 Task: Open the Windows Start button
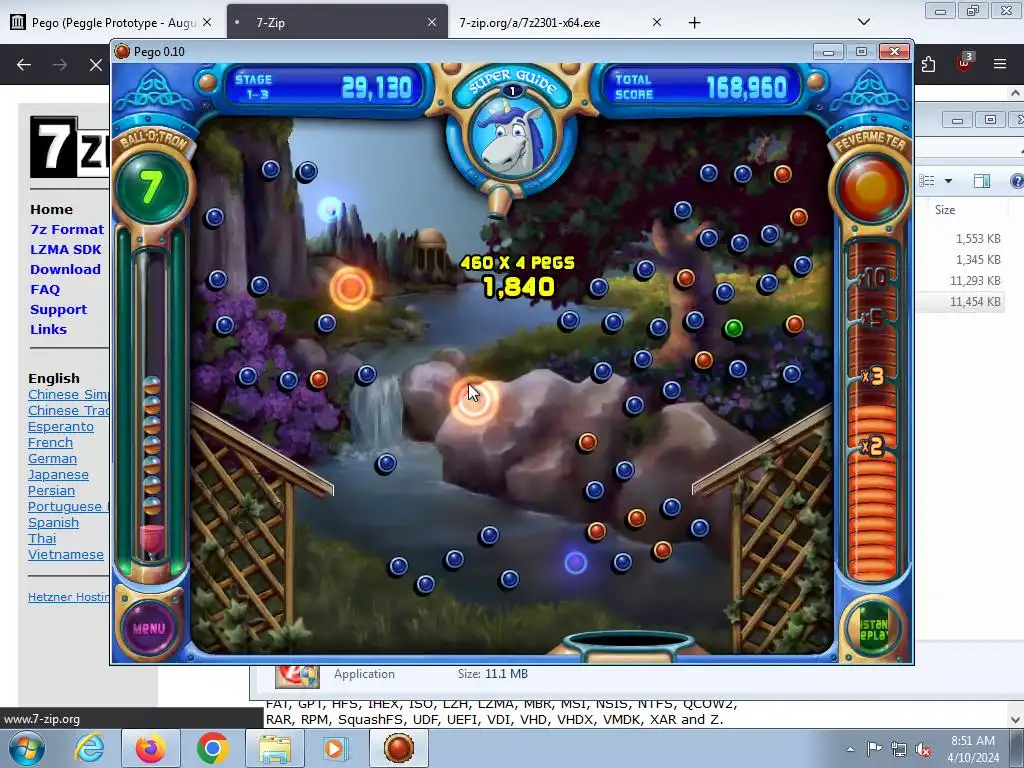[27, 748]
